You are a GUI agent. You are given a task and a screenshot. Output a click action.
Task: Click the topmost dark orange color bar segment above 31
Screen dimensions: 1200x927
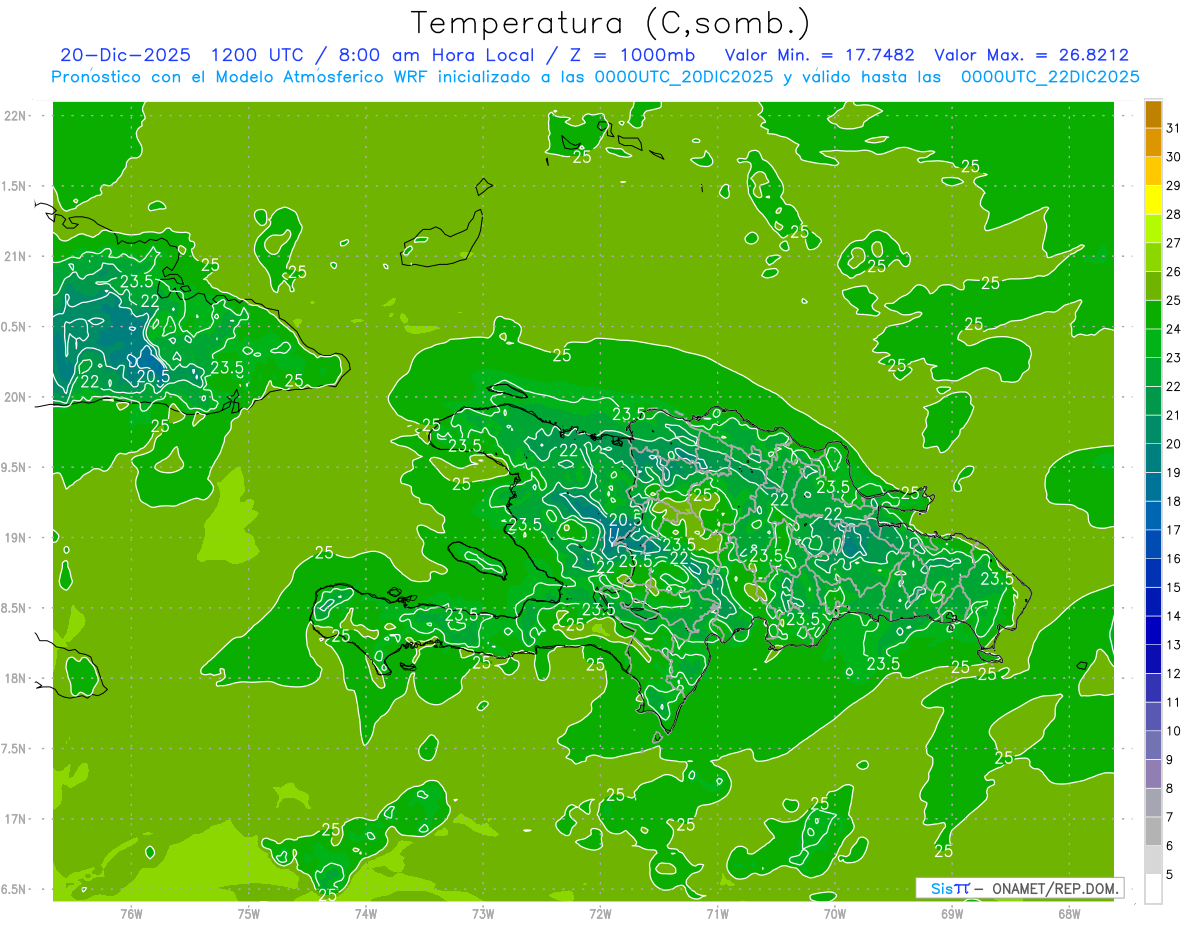[x=1153, y=114]
